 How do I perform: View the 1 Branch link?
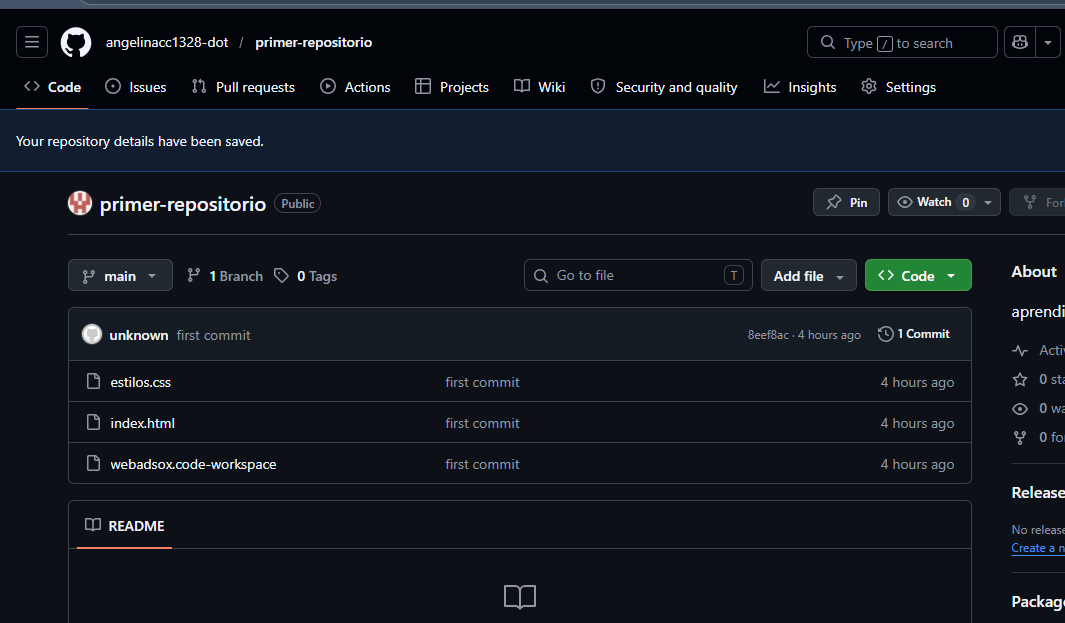tap(225, 276)
